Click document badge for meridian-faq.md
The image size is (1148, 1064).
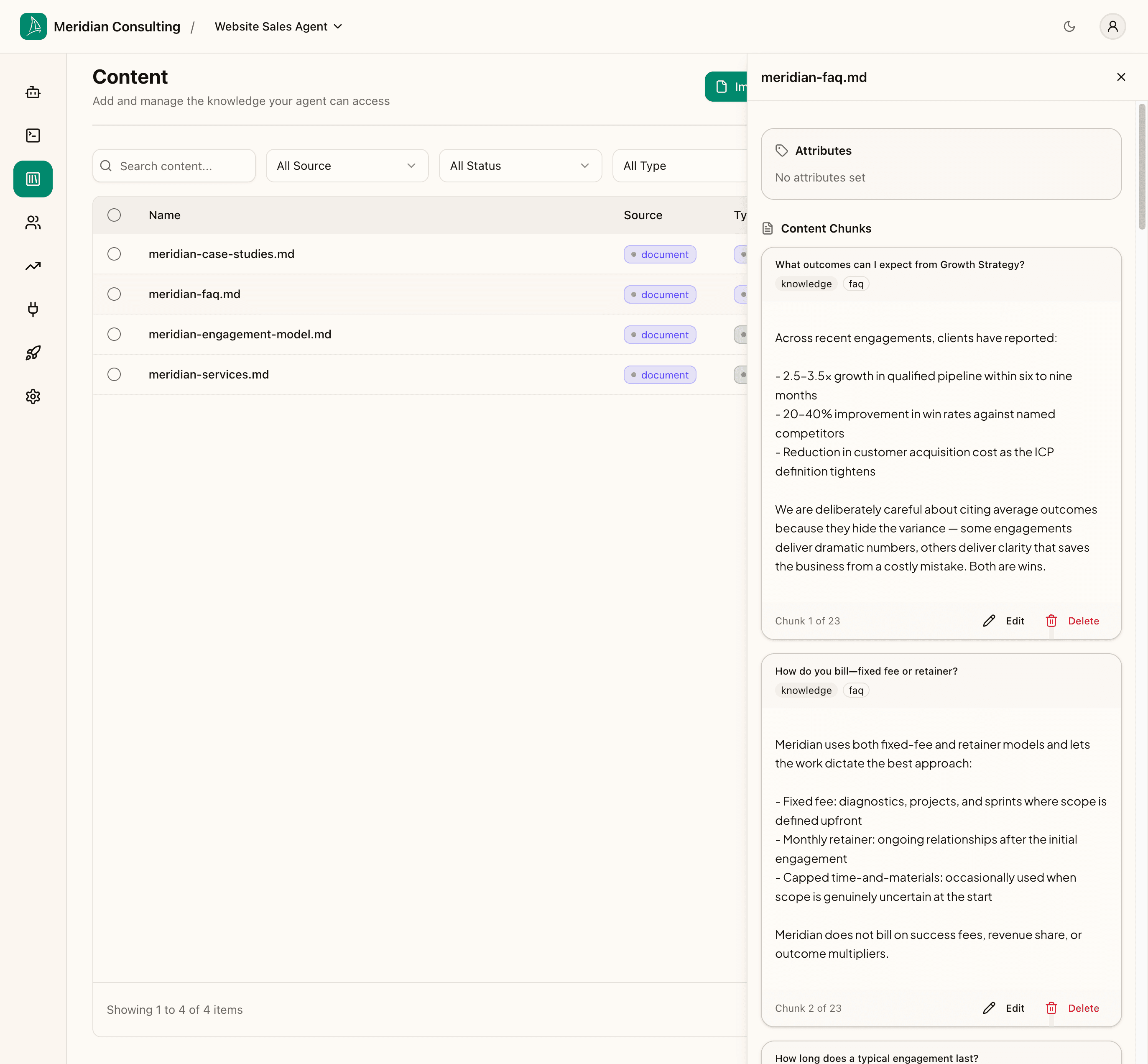click(x=659, y=295)
